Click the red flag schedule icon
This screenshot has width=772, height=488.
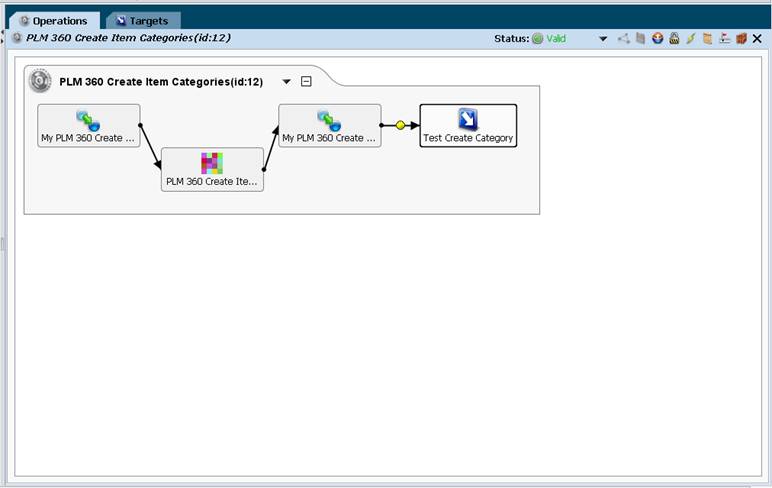(x=724, y=38)
